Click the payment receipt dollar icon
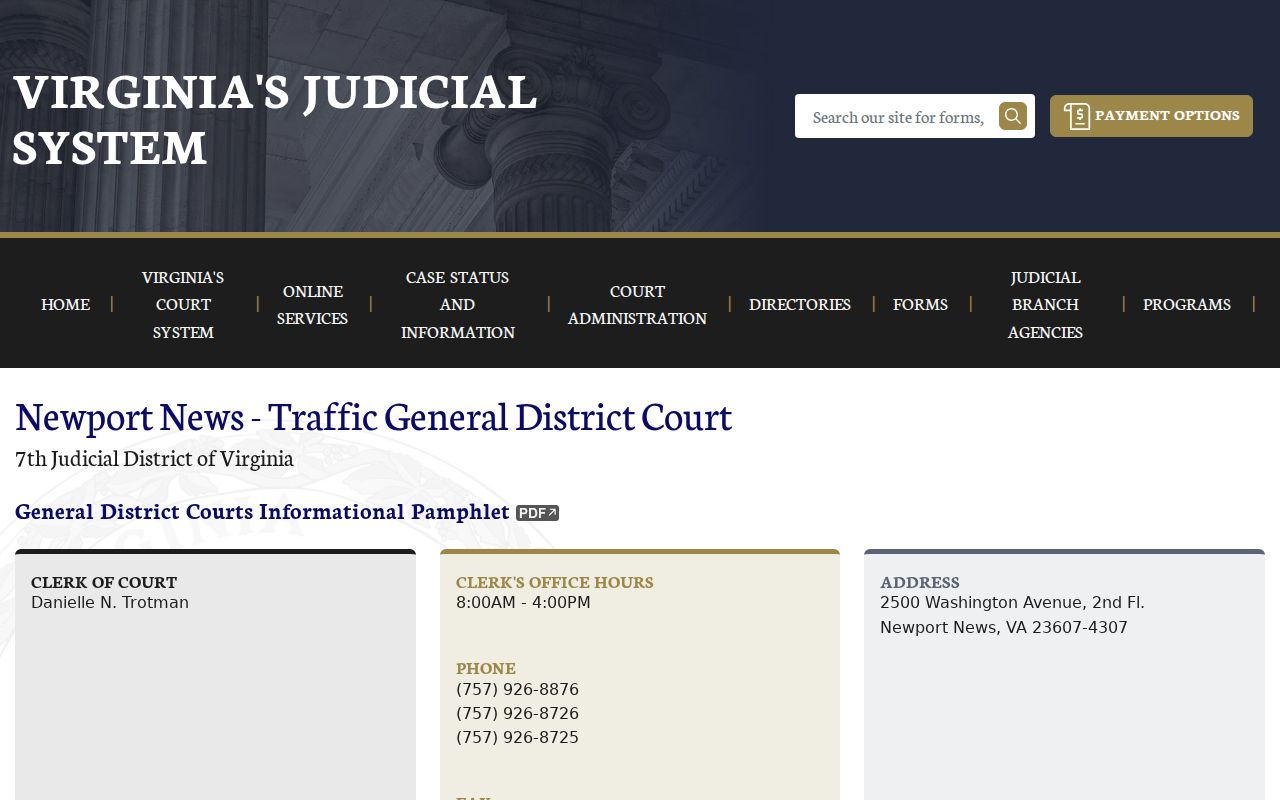Screen dimensions: 1280x800 [x=1077, y=116]
